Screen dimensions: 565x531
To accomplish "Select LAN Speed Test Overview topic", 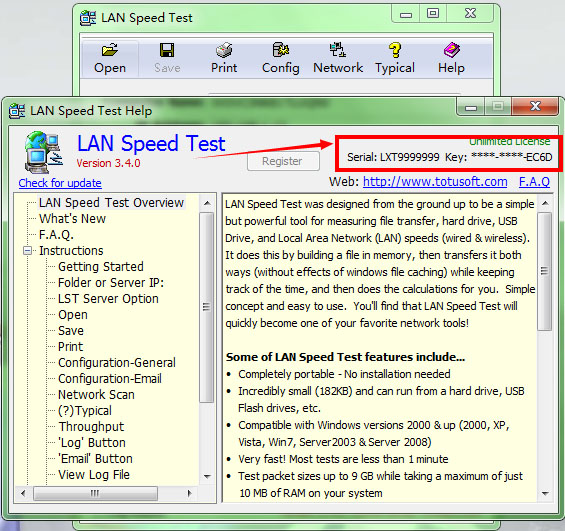I will (111, 202).
